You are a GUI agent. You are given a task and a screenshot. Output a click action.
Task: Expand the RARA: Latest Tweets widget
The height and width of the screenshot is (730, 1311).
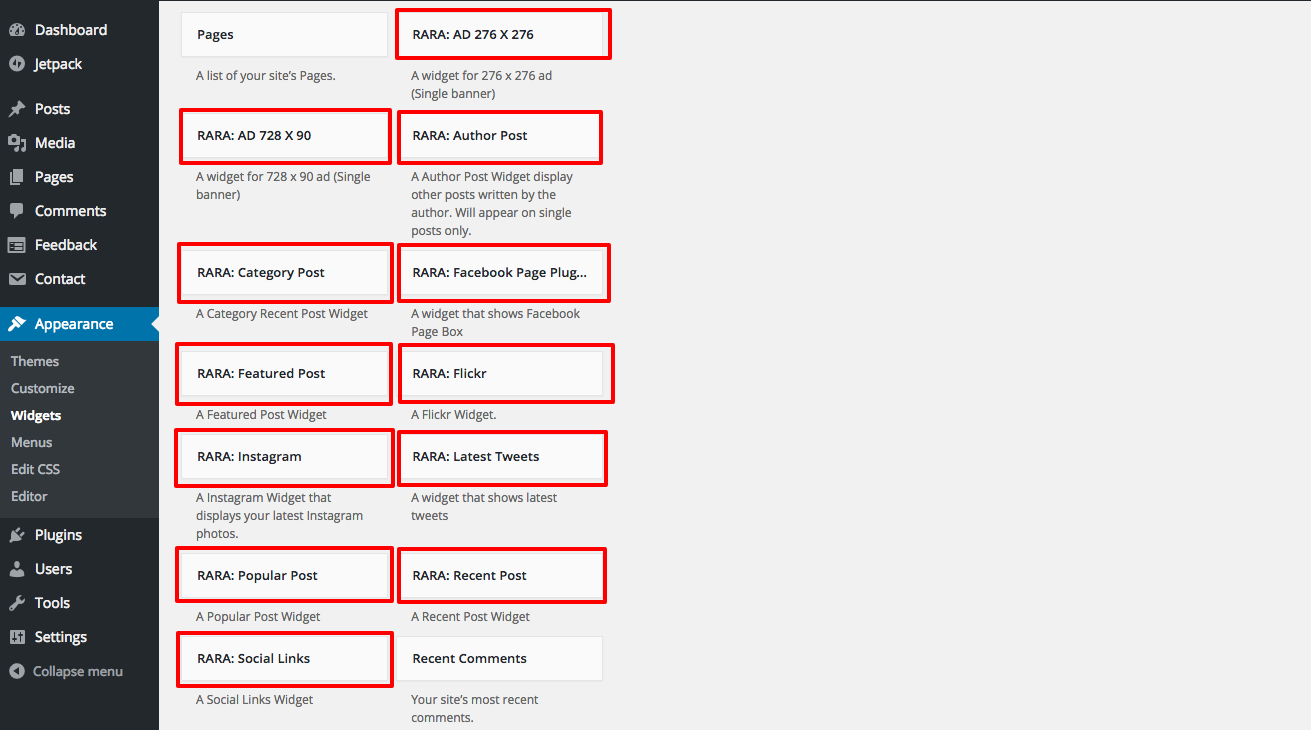point(502,457)
